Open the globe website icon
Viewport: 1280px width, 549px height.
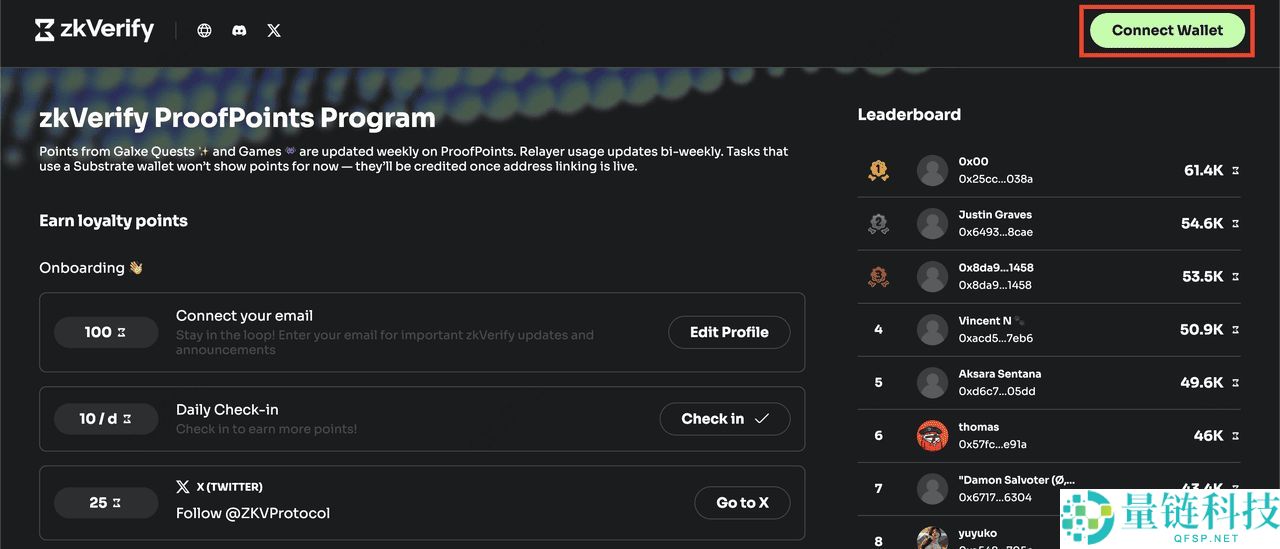(204, 30)
